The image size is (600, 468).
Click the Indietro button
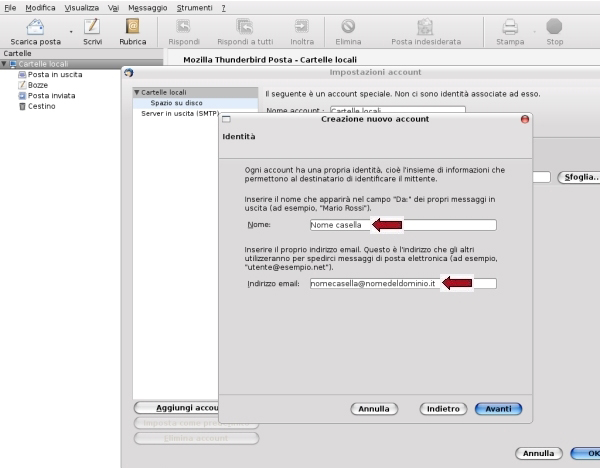(443, 409)
